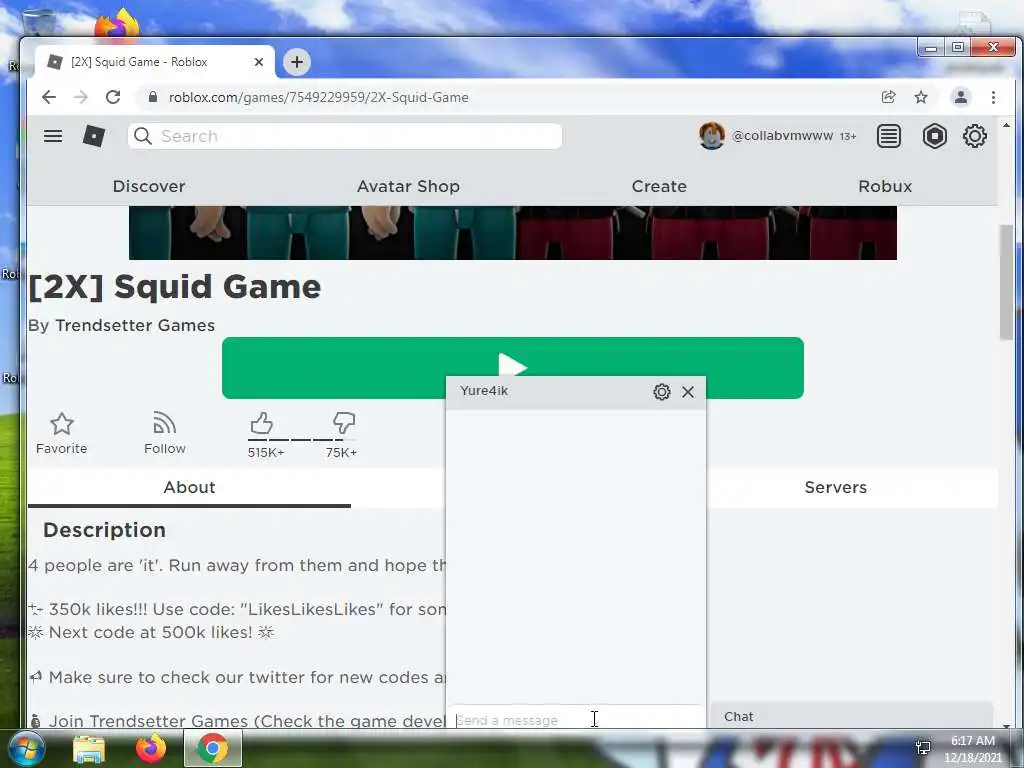Open the Robux balance hexagon icon
The height and width of the screenshot is (768, 1024).
[x=935, y=136]
